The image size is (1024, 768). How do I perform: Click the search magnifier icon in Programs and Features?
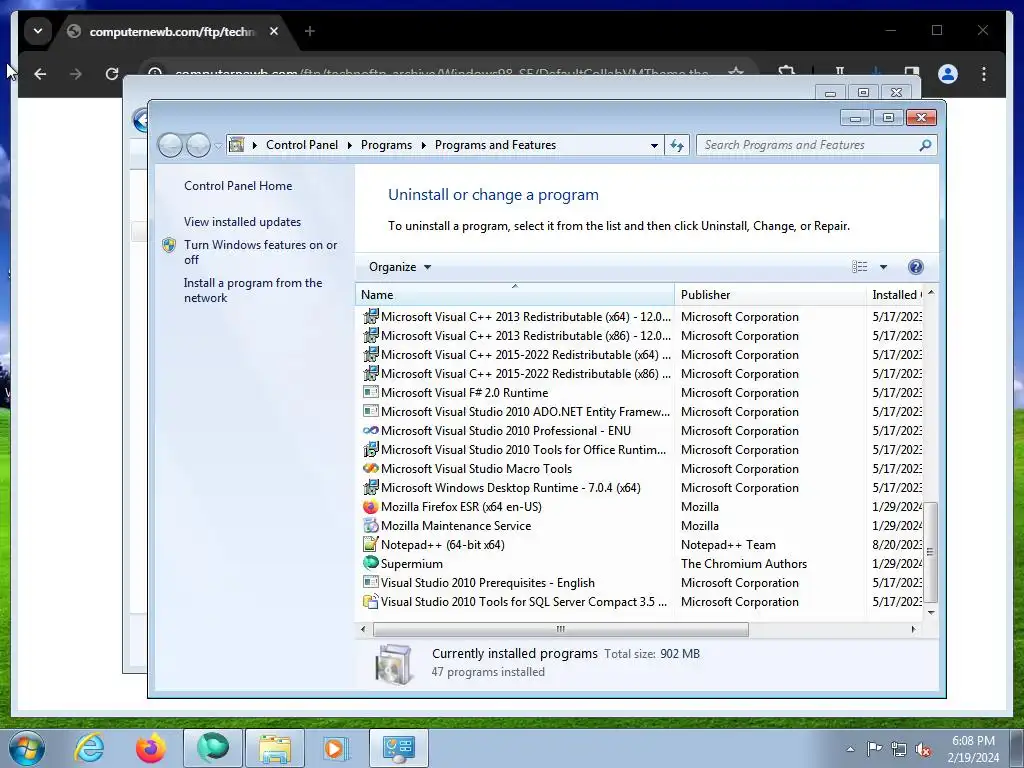[x=925, y=145]
